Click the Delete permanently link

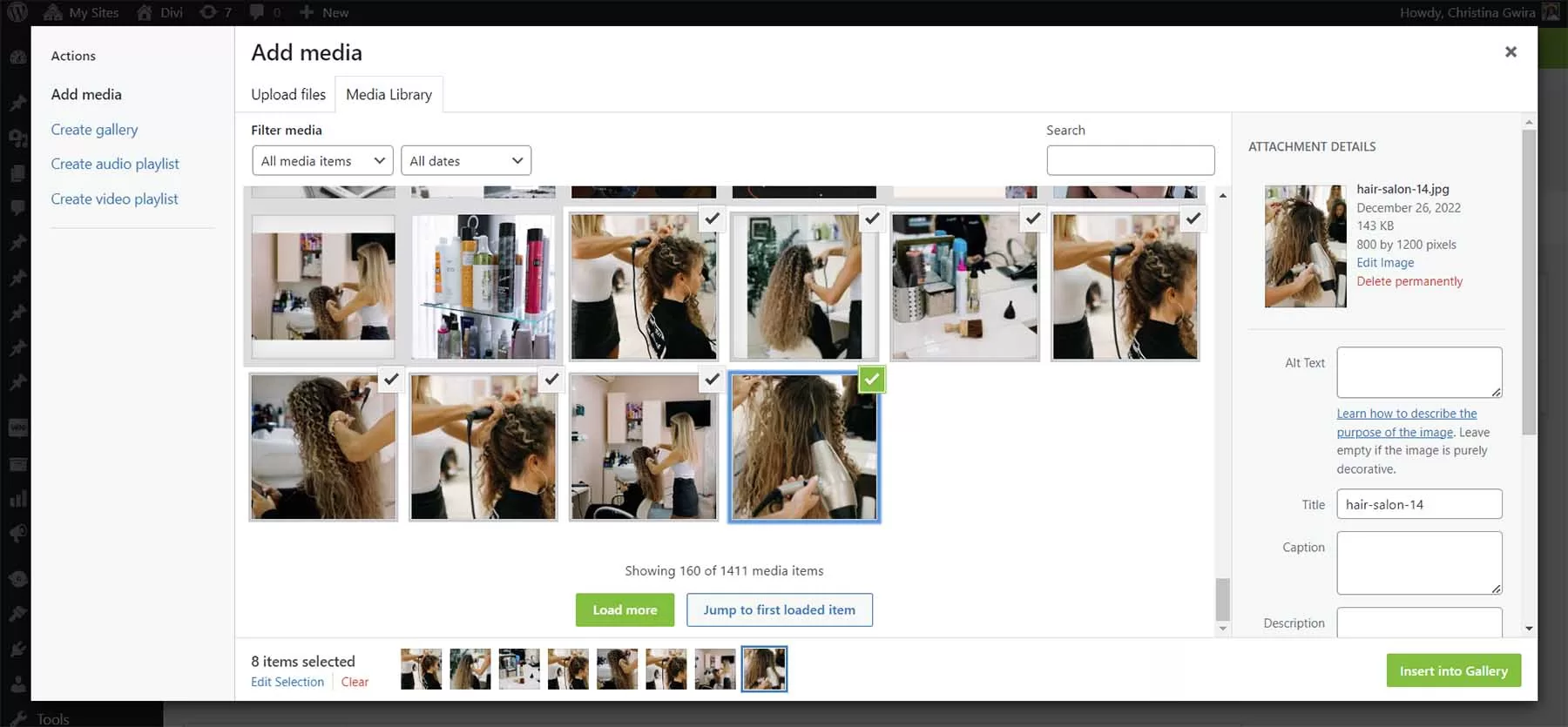(1409, 281)
